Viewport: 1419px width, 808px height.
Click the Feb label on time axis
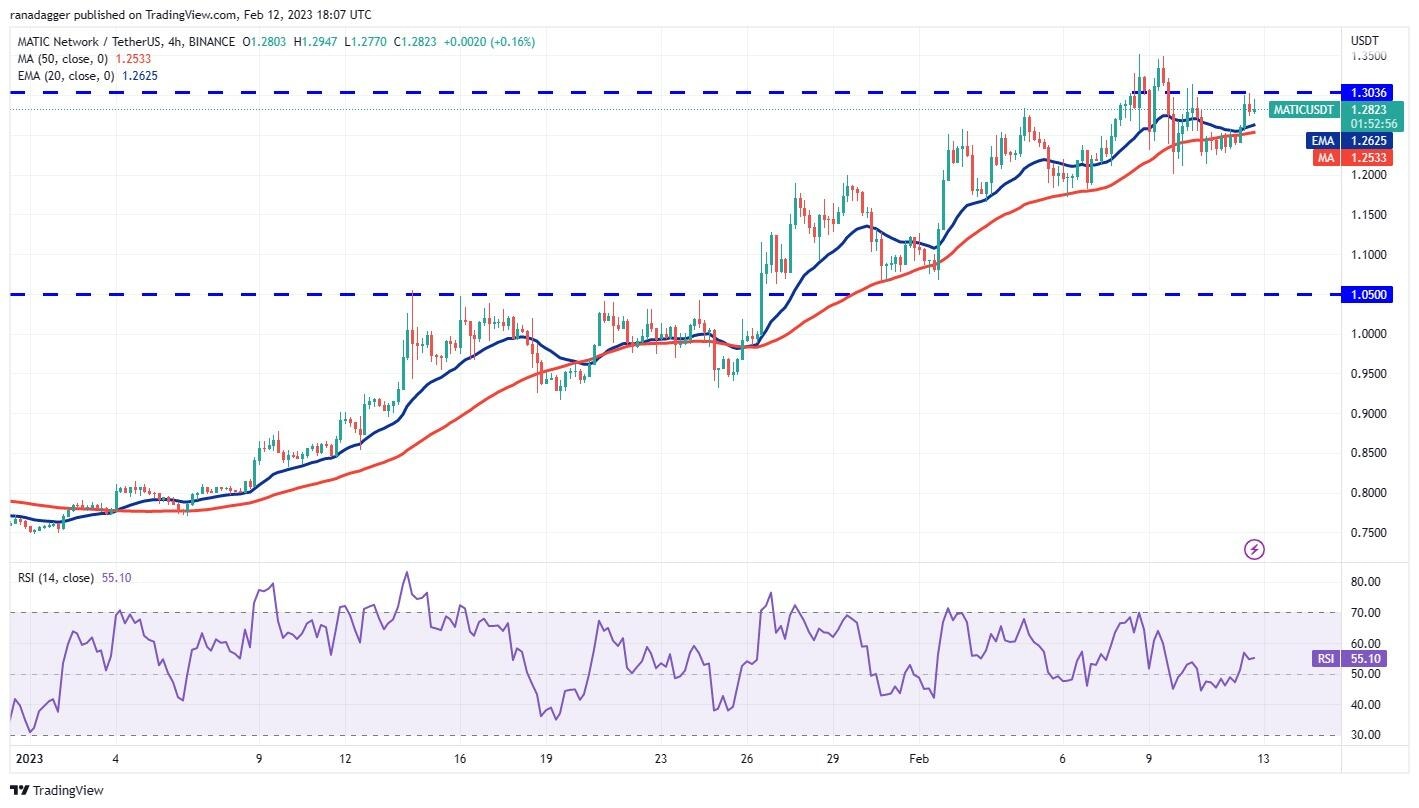[919, 759]
